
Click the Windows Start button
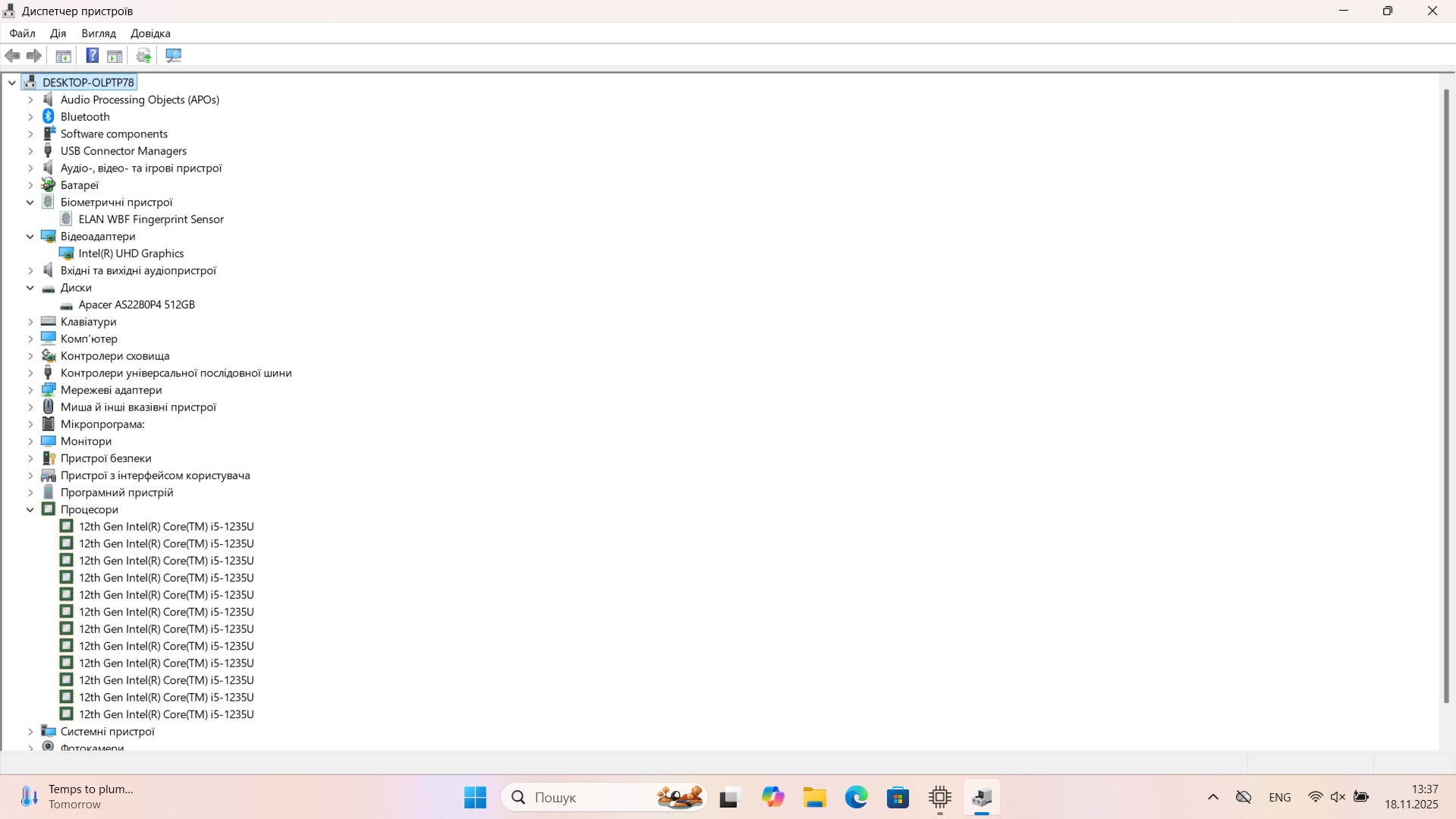tap(476, 797)
